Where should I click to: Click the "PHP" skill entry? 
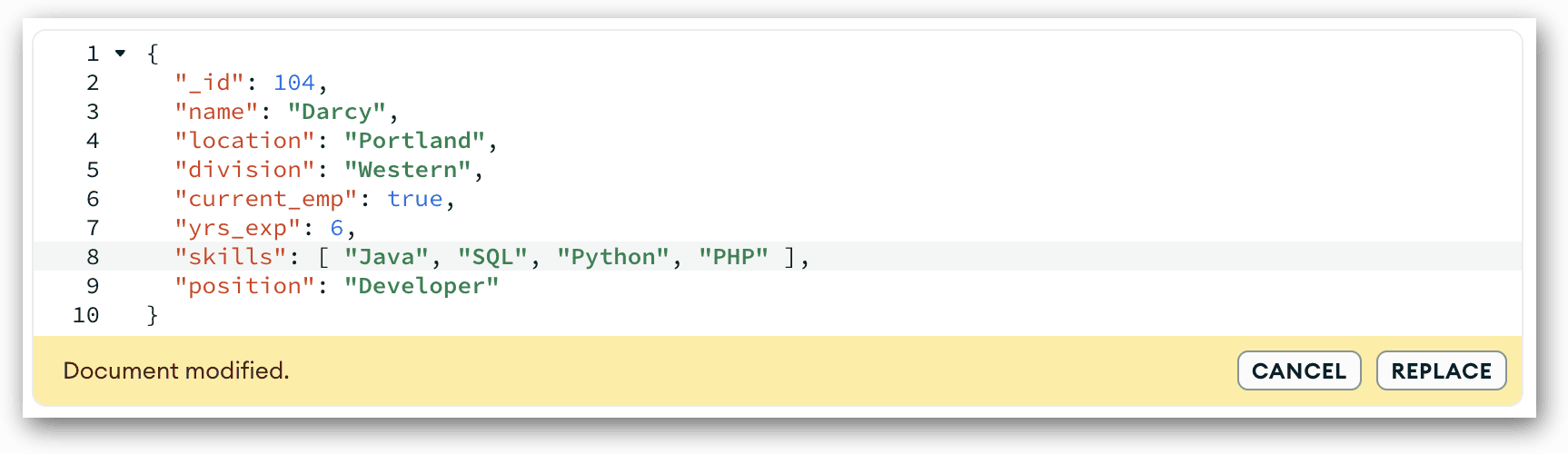(x=733, y=257)
